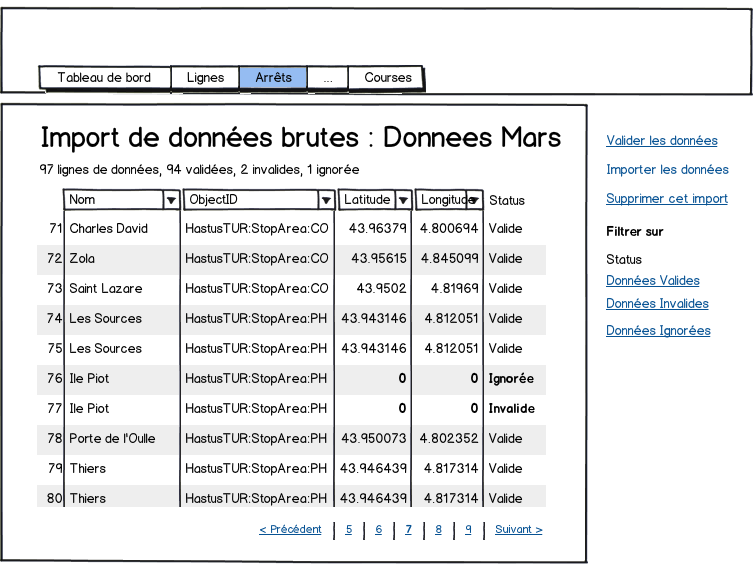Filter on Données Ignorées
The height and width of the screenshot is (564, 753).
tap(658, 331)
